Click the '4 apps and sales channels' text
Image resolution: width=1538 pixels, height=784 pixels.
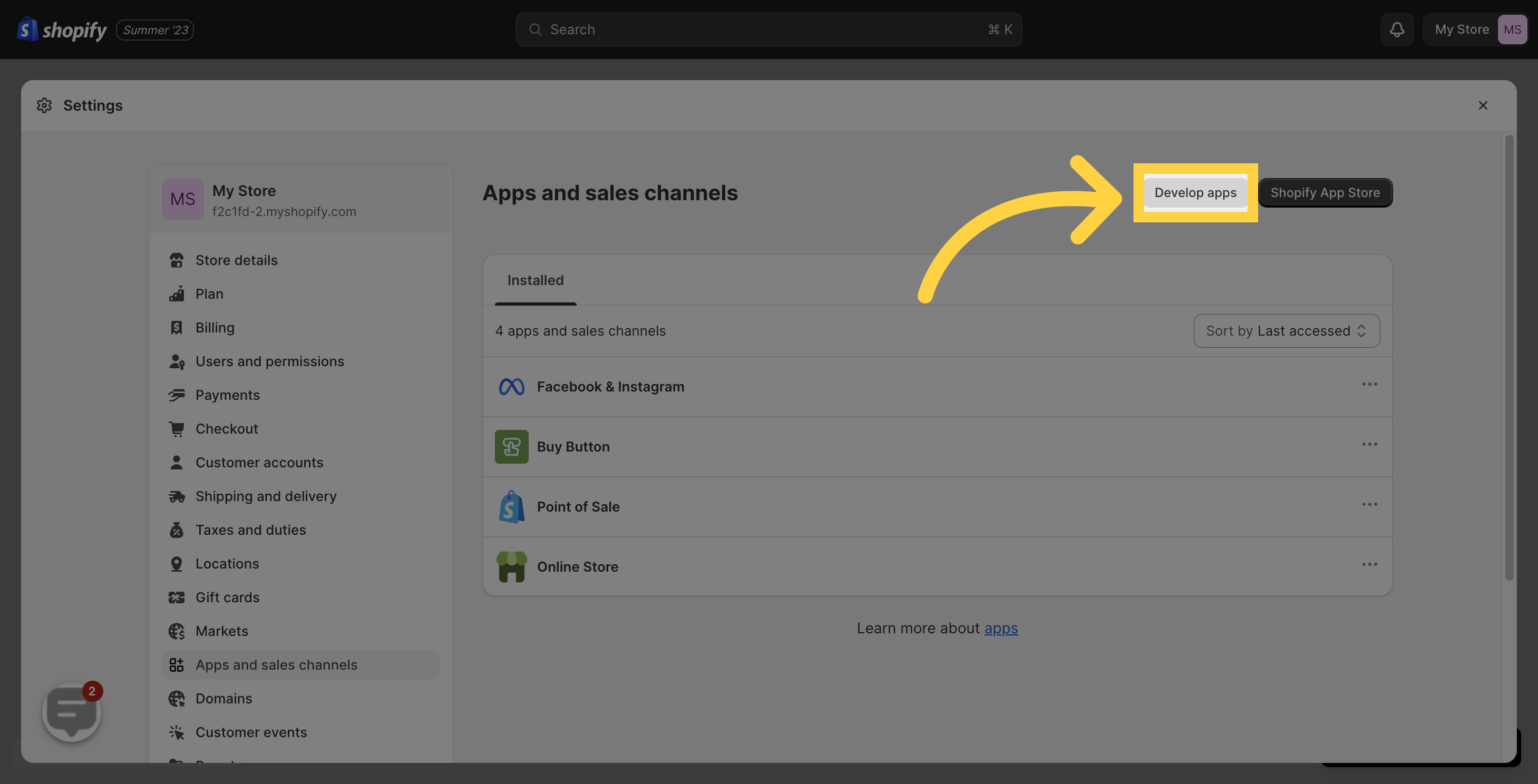pyautogui.click(x=580, y=330)
